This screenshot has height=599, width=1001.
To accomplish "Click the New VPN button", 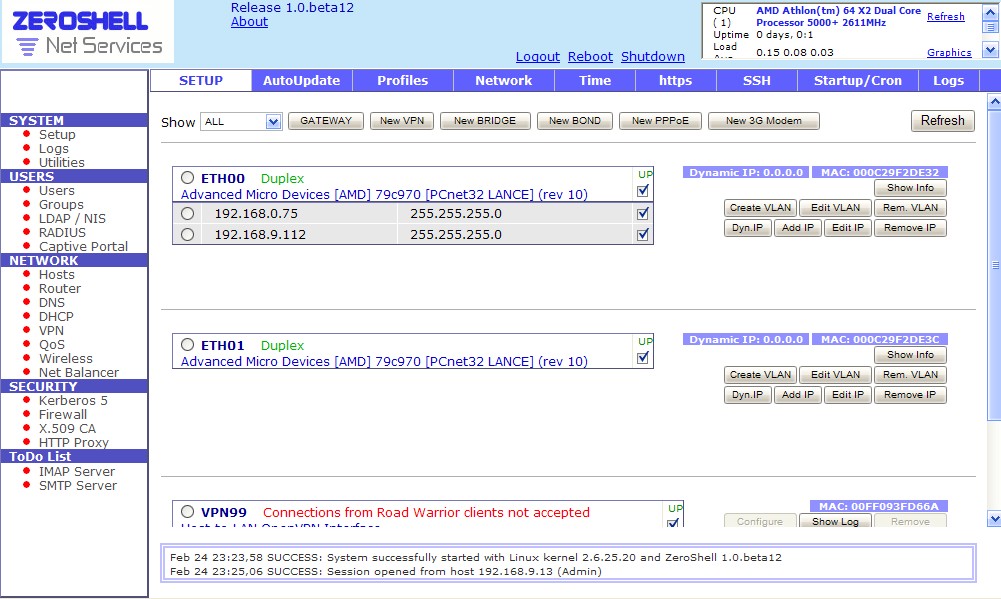I will pyautogui.click(x=402, y=121).
